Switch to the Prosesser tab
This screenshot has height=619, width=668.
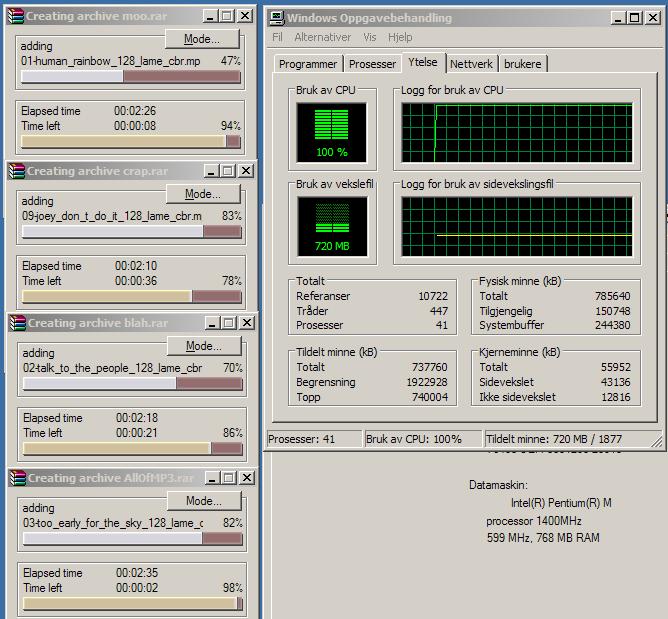pos(372,64)
